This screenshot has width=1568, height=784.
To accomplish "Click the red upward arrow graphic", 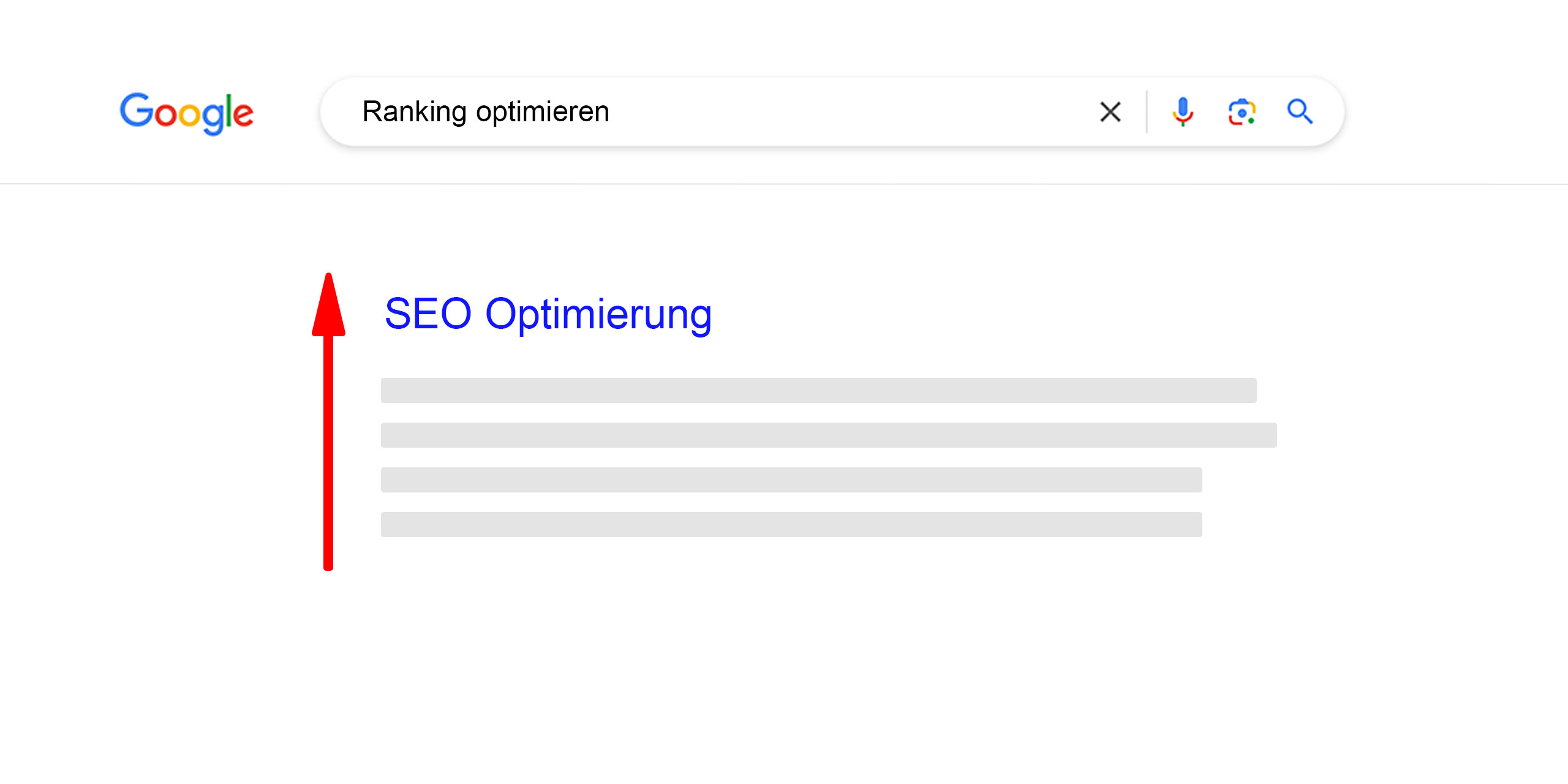I will point(328,421).
